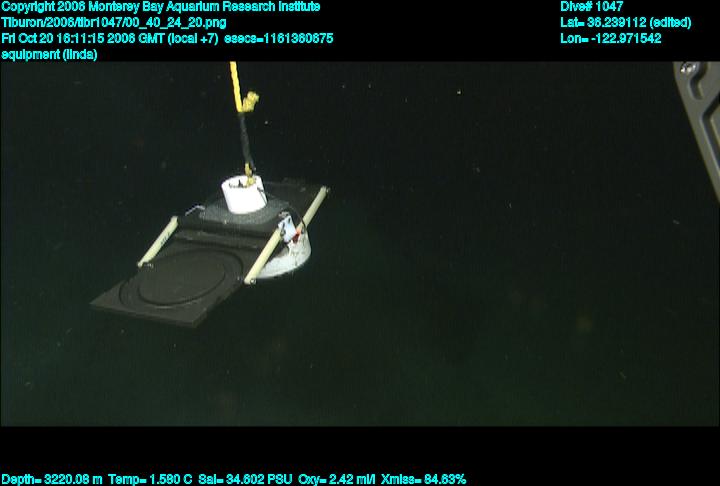The height and width of the screenshot is (486, 720).
Task: Select the file path text Tiburon/2006/tibr1047
Action: [113, 23]
